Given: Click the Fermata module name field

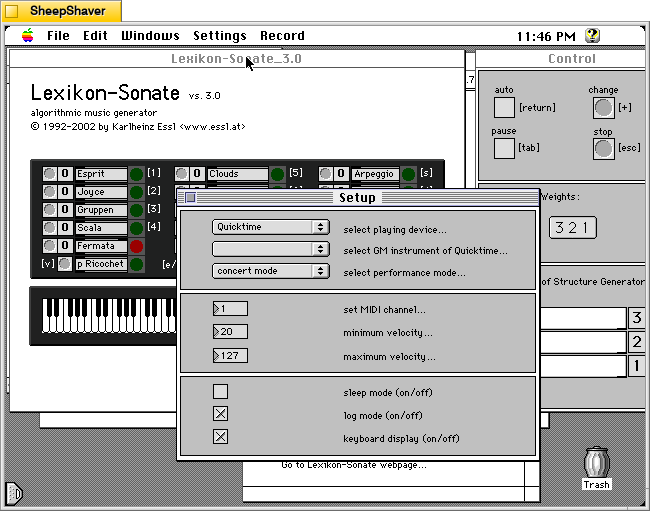Looking at the screenshot, I should [101, 246].
